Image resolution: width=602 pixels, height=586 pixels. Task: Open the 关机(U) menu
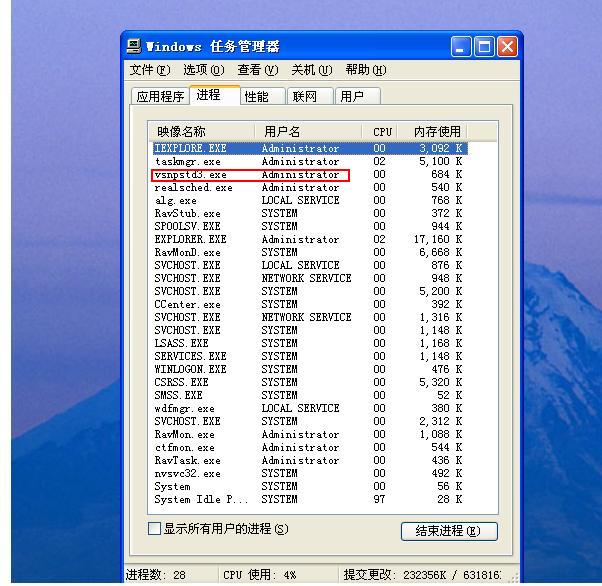coord(312,70)
